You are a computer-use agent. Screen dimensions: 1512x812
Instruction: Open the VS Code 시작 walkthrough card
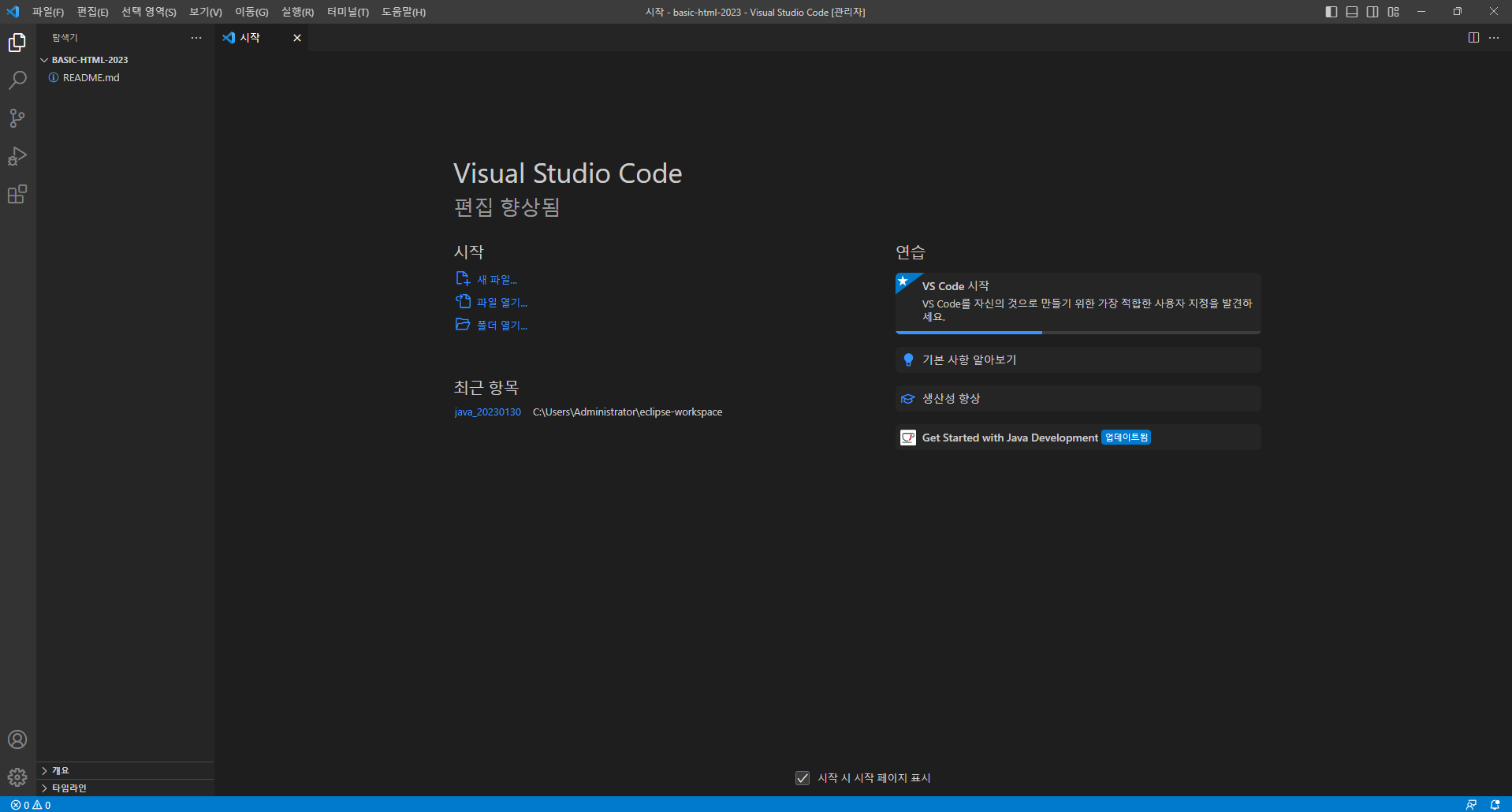coord(1078,304)
